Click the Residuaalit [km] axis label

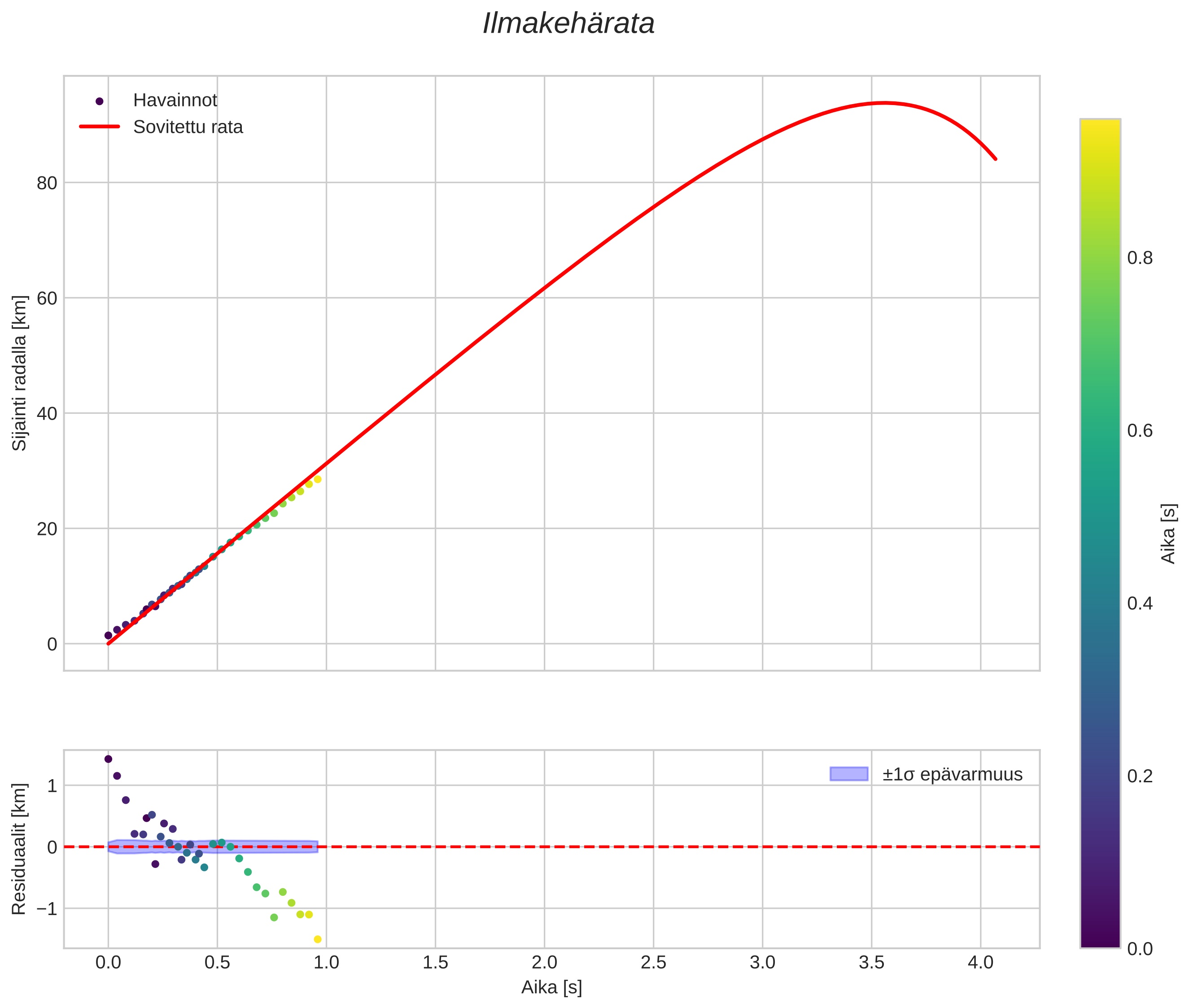point(19,849)
